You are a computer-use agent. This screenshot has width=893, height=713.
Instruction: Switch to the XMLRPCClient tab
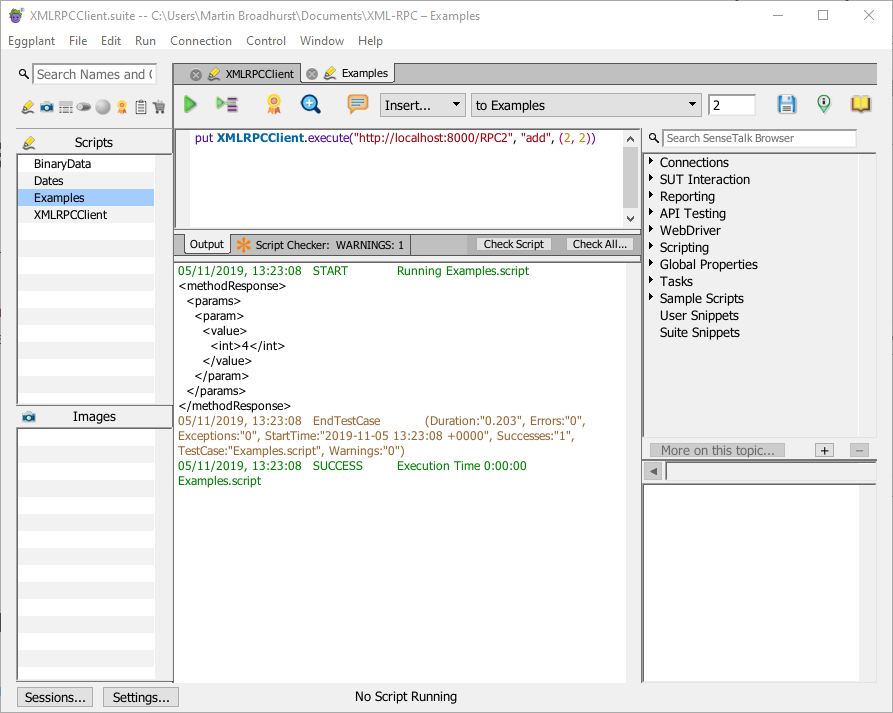(258, 74)
